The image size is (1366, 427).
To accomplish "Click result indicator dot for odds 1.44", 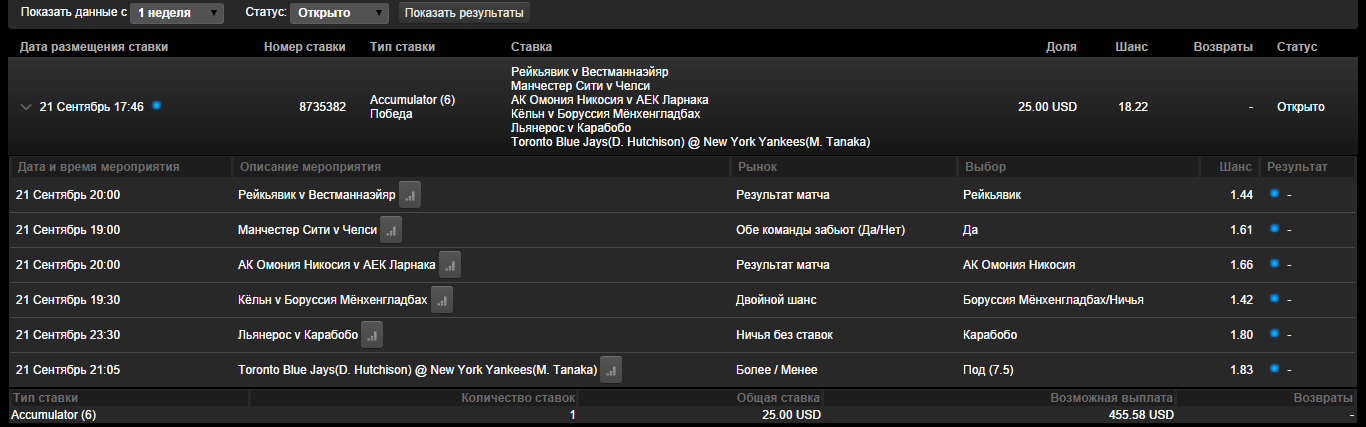I will coord(1274,194).
